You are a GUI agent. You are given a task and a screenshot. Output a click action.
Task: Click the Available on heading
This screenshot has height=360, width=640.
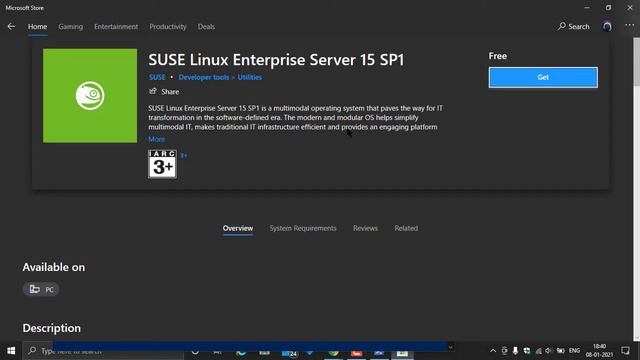54,267
